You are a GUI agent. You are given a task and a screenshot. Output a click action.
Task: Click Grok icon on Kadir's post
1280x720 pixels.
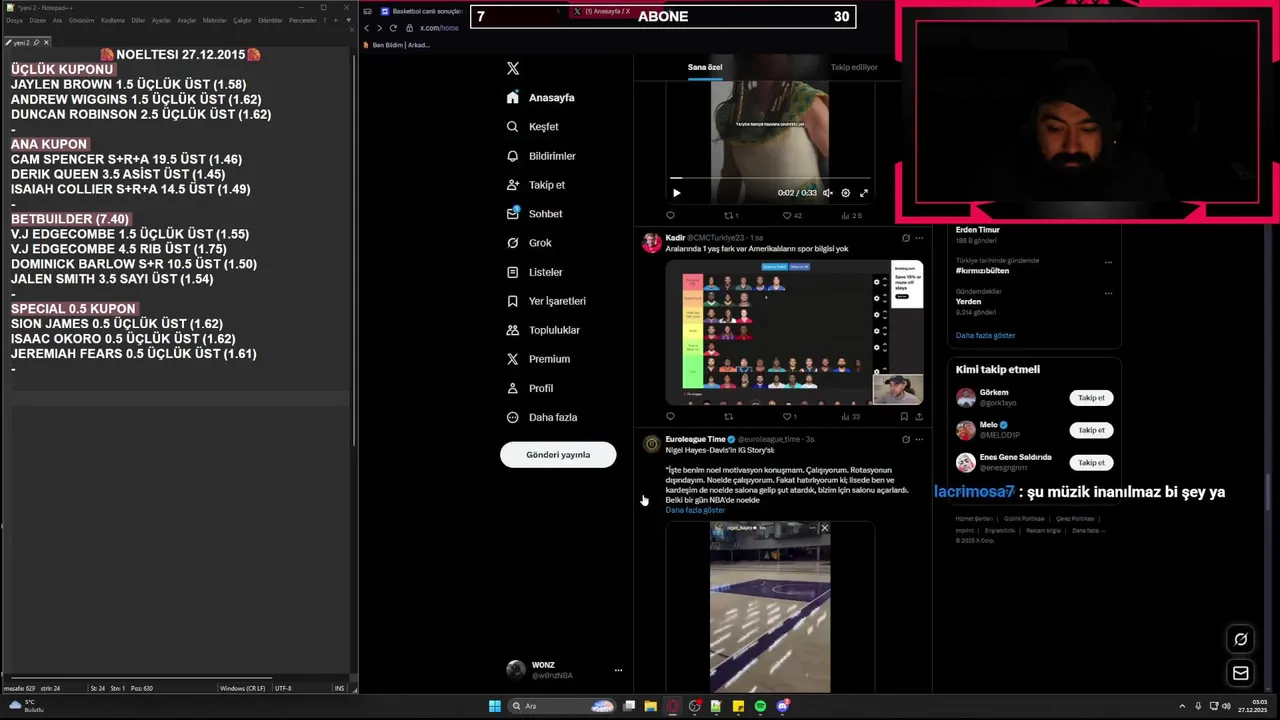pyautogui.click(x=906, y=238)
